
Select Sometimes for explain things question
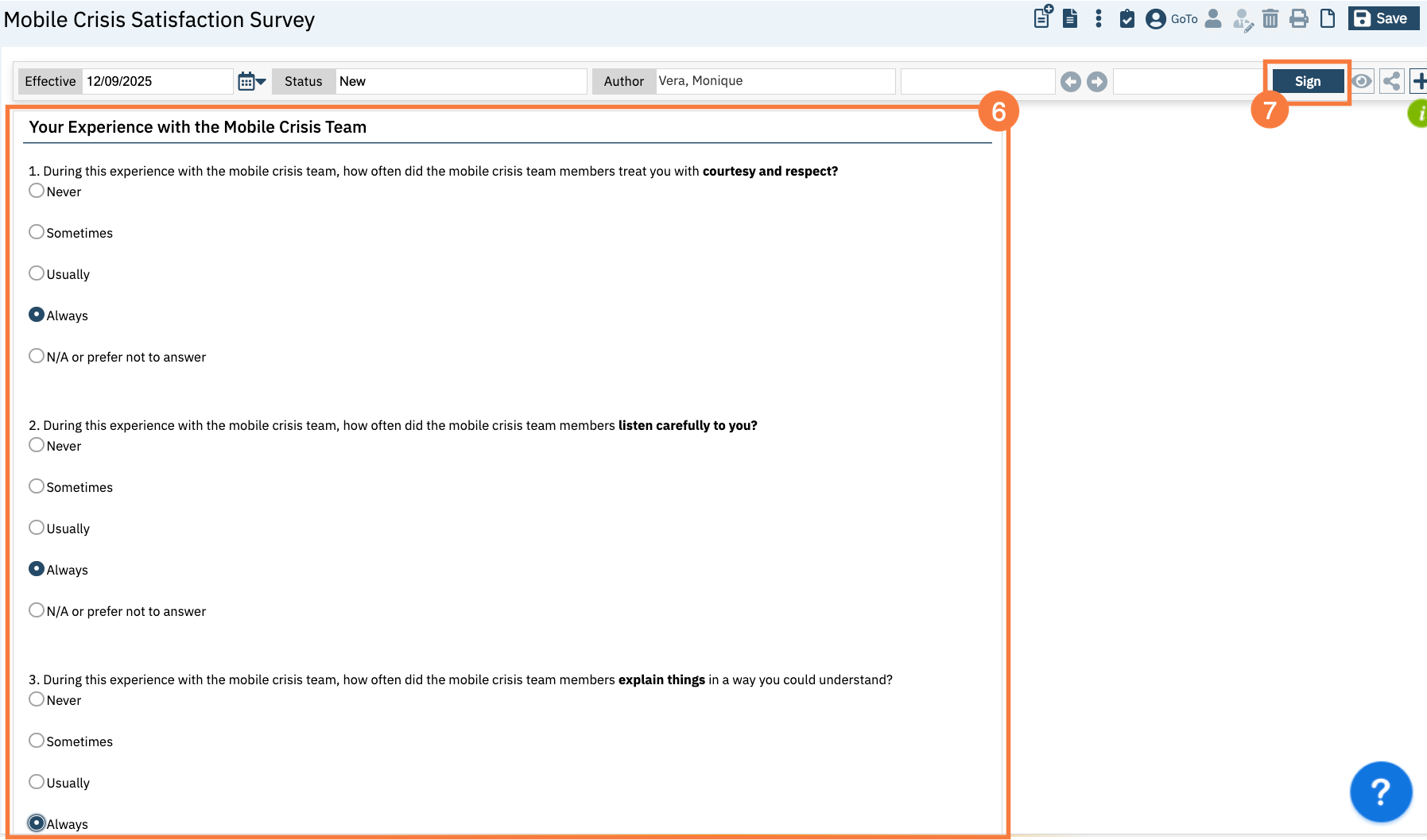point(37,741)
